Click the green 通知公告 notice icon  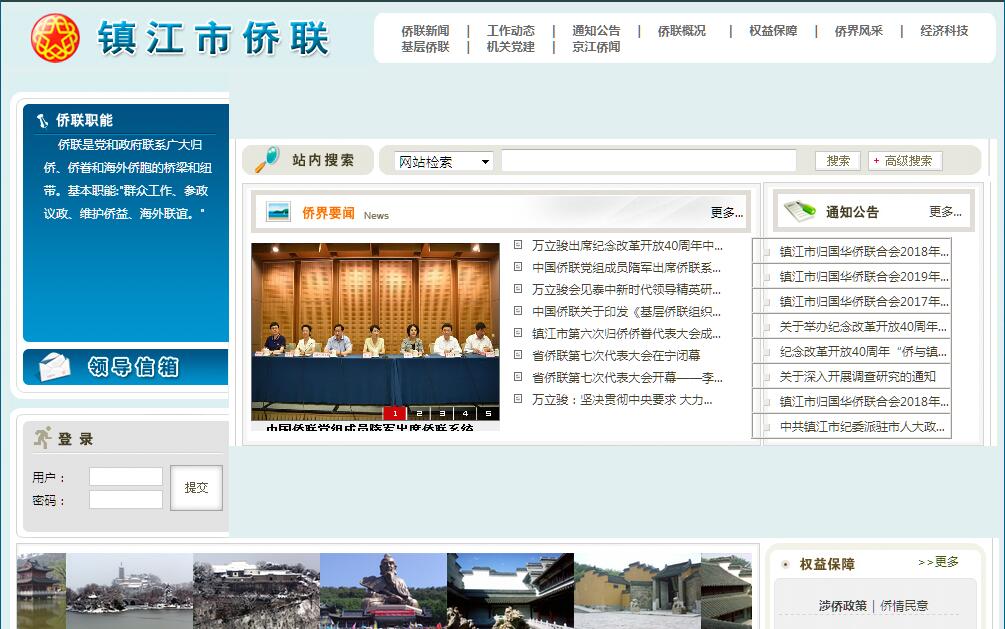(x=800, y=211)
